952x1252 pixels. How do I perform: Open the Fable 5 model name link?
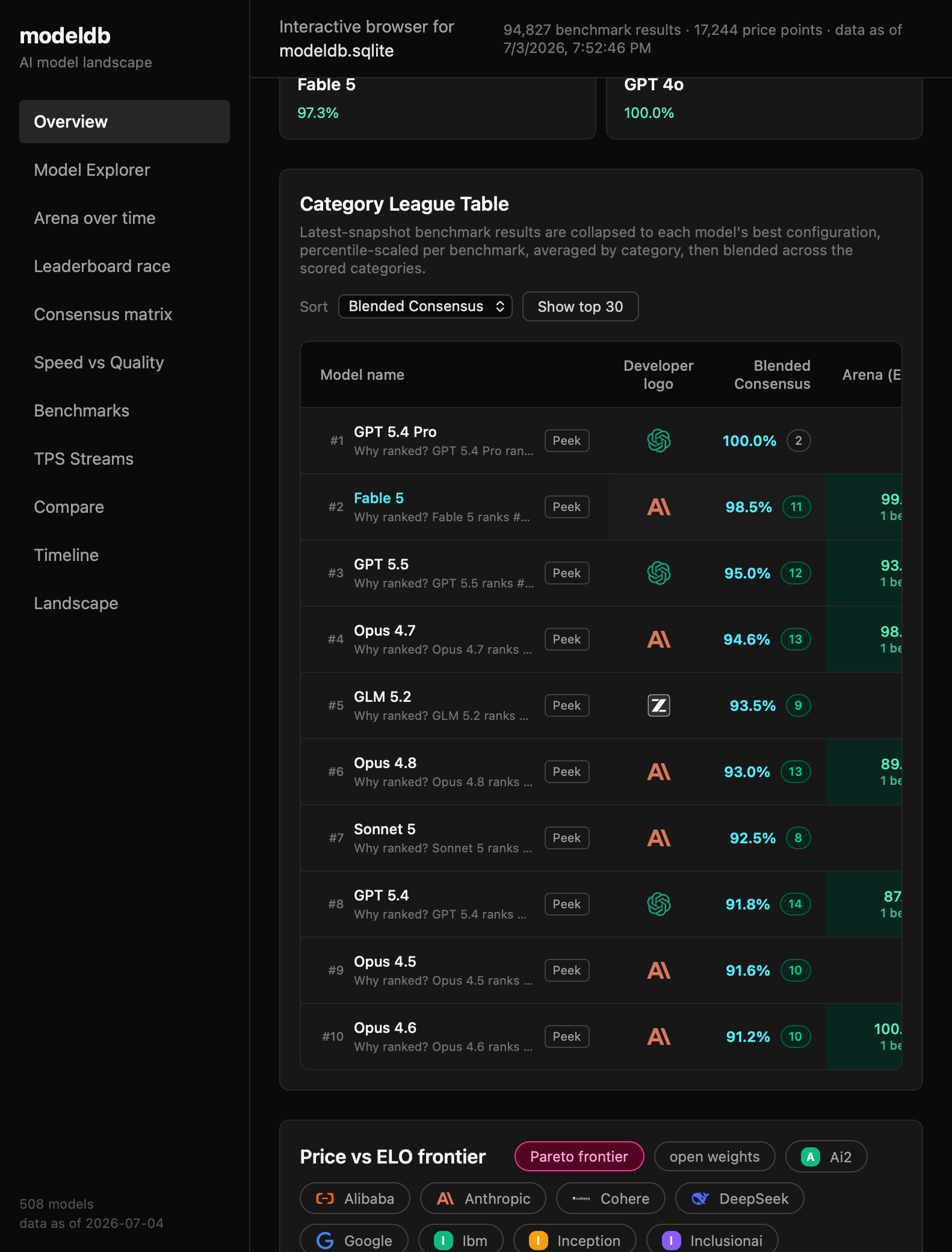[379, 498]
